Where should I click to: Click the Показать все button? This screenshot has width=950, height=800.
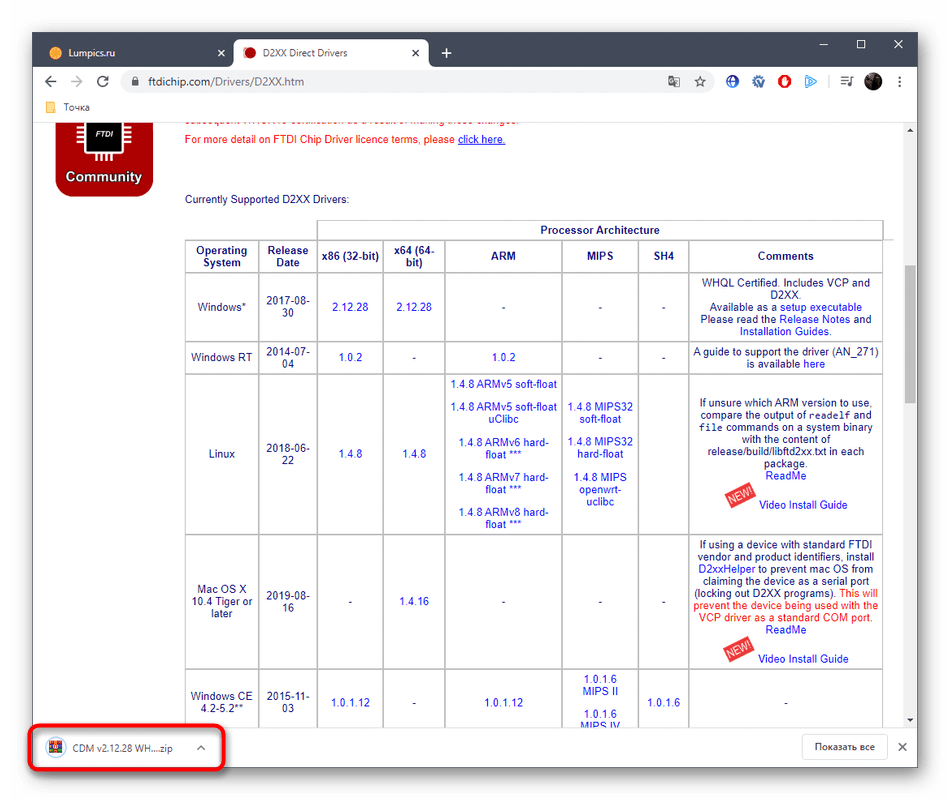(x=844, y=747)
